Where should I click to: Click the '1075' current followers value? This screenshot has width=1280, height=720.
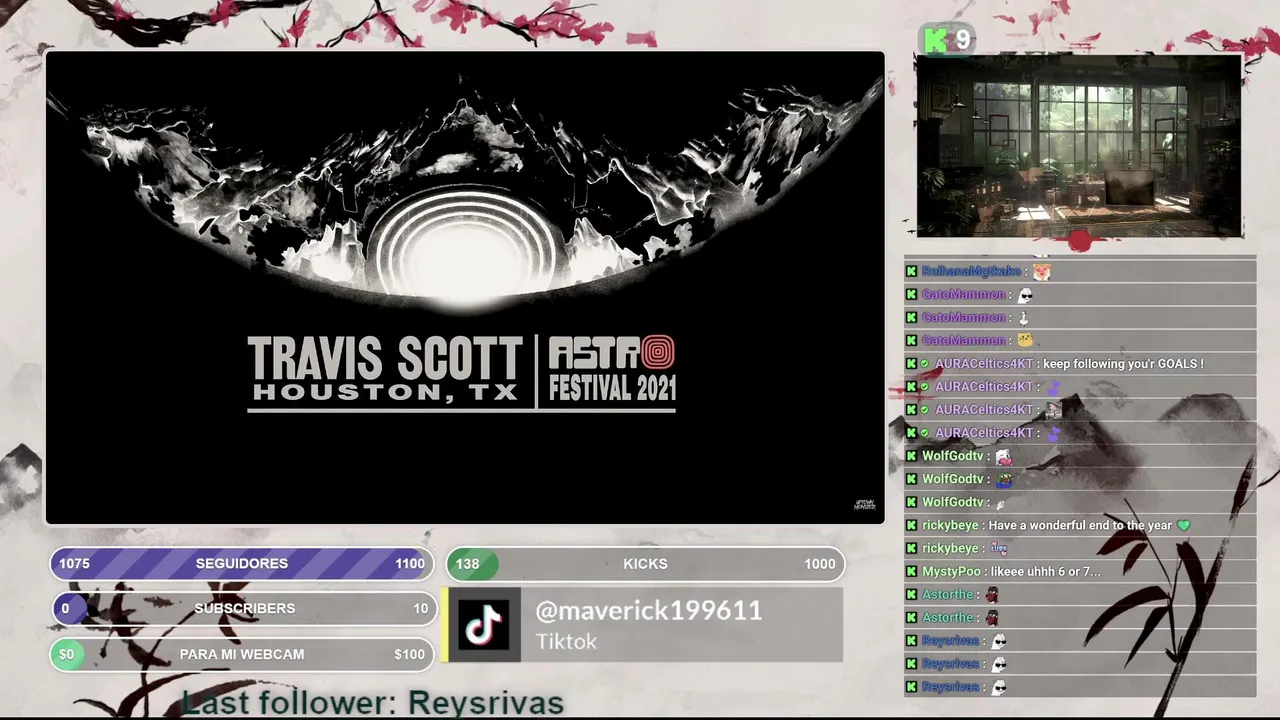click(74, 564)
